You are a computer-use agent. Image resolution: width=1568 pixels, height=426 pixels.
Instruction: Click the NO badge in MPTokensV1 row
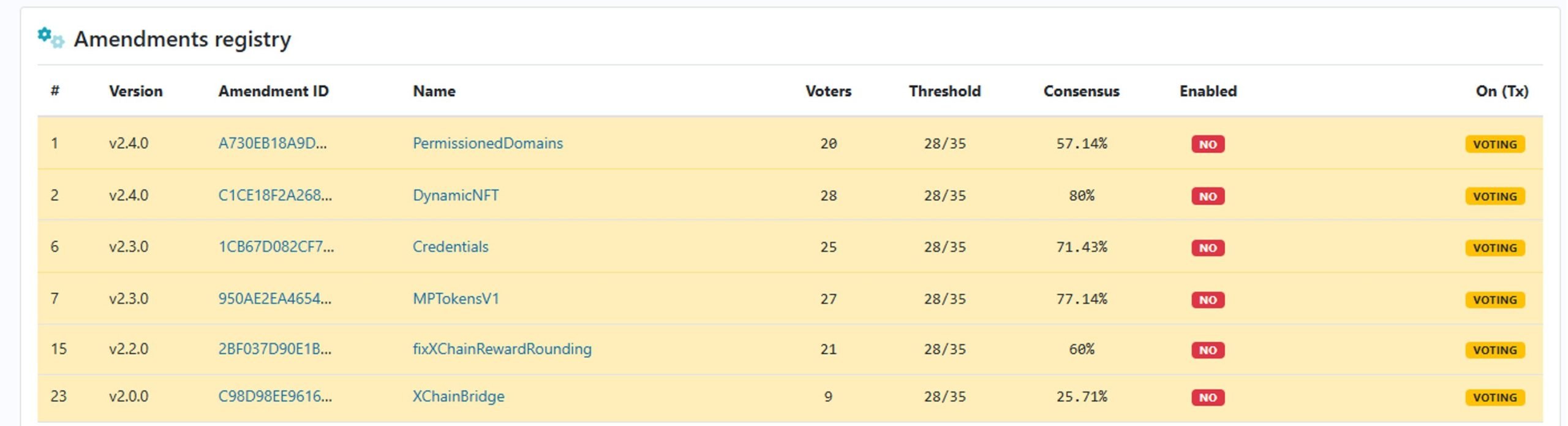point(1208,300)
